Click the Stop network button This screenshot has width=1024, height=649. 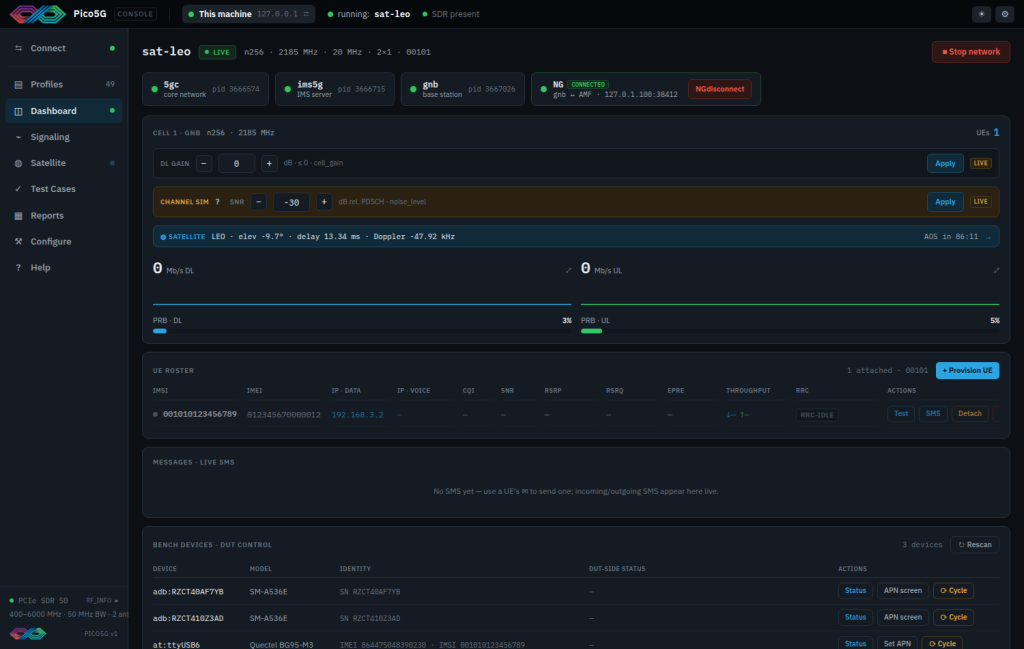point(970,52)
